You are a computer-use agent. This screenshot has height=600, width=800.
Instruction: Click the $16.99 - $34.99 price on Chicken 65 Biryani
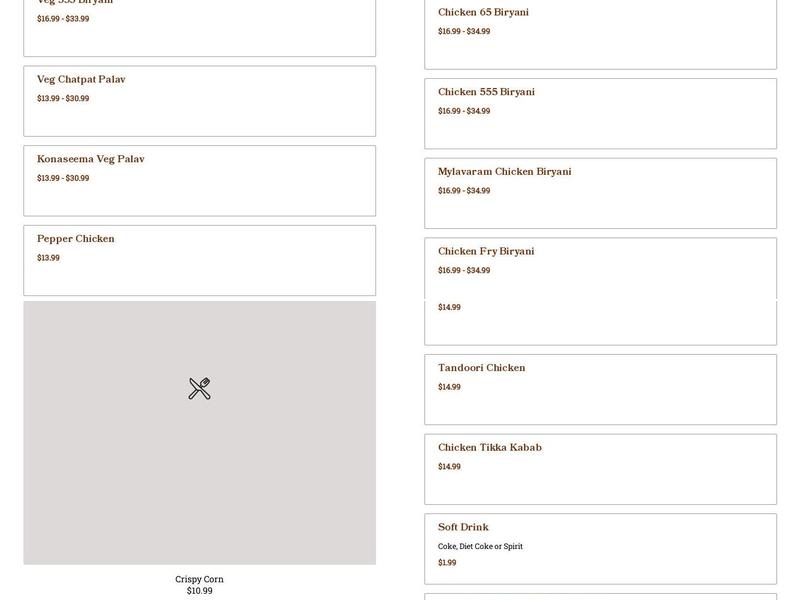click(462, 31)
